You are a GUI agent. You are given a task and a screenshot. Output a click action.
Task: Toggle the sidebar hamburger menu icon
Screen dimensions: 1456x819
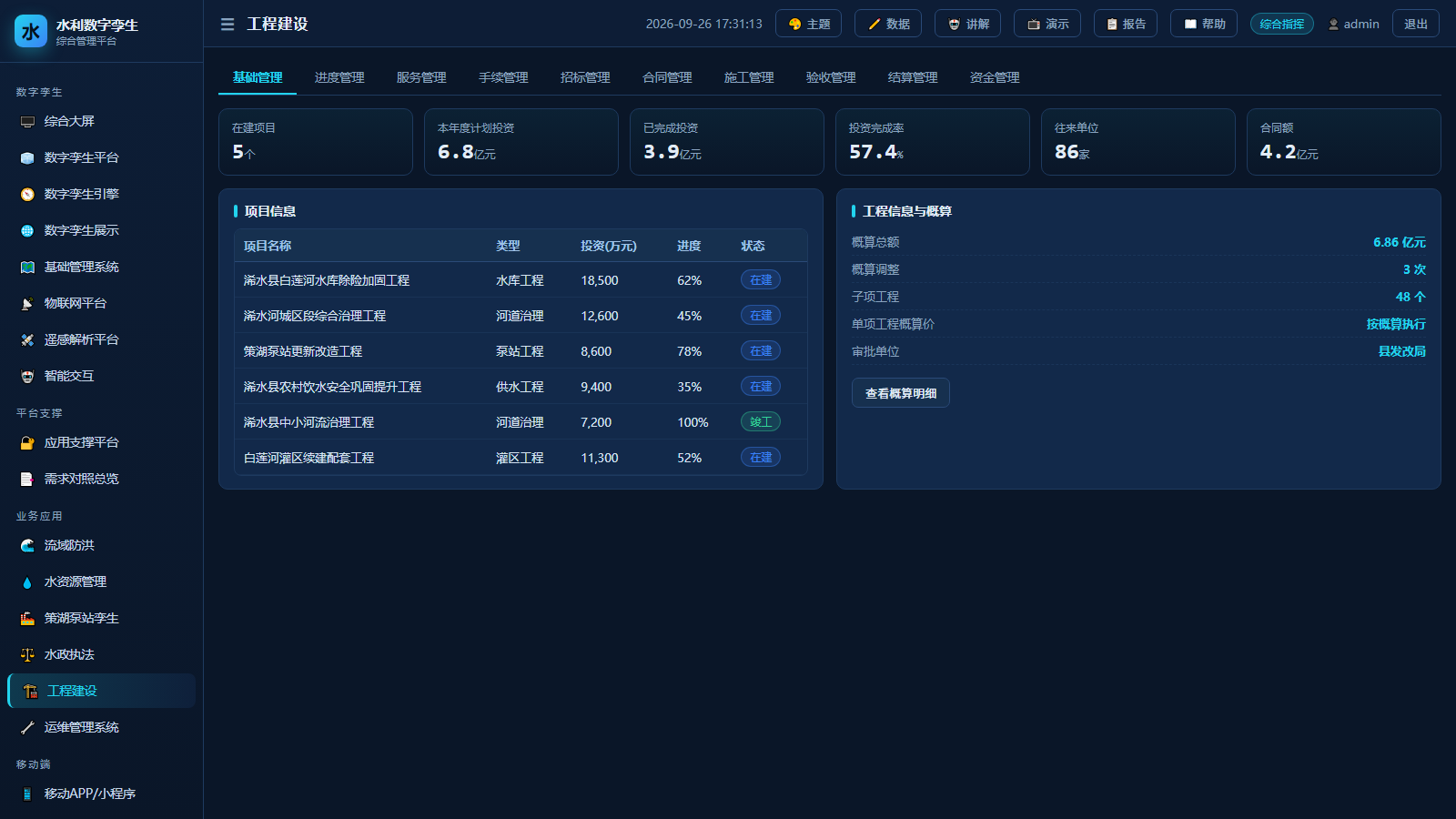tap(227, 25)
